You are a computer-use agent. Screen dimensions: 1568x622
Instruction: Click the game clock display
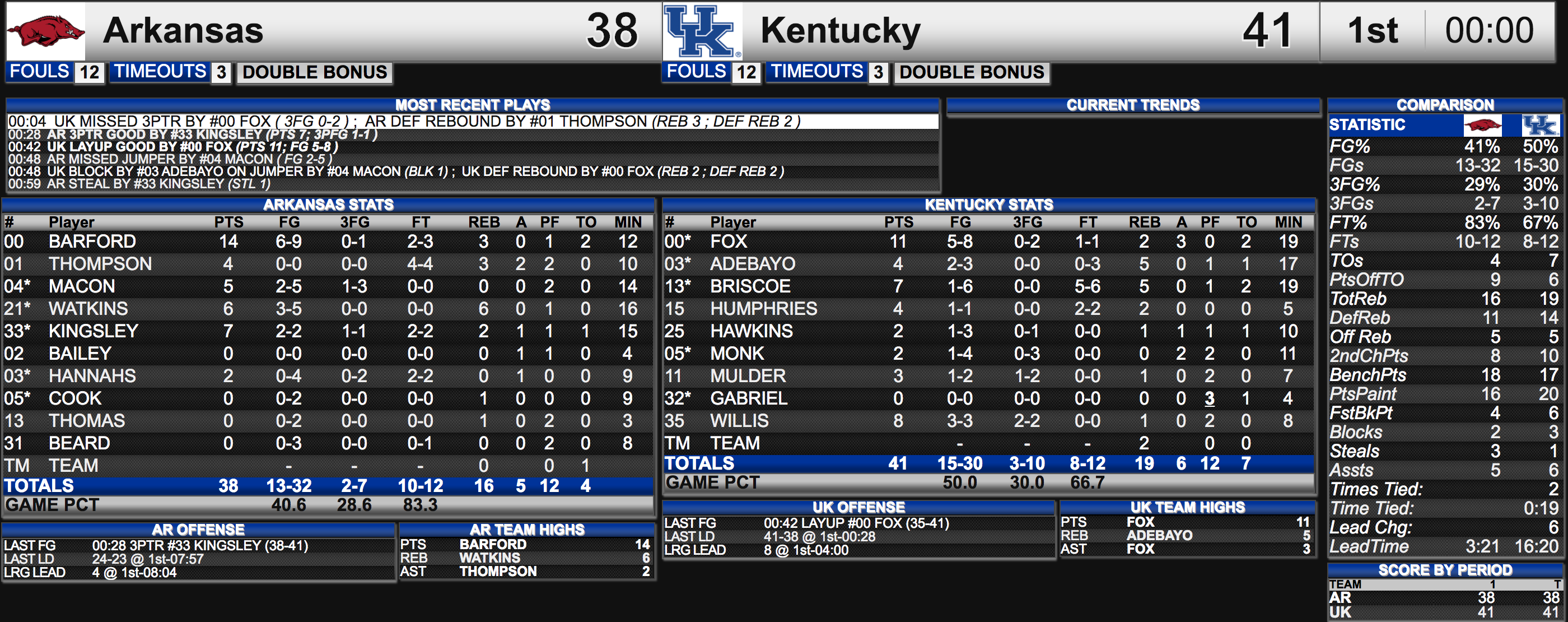point(1489,30)
